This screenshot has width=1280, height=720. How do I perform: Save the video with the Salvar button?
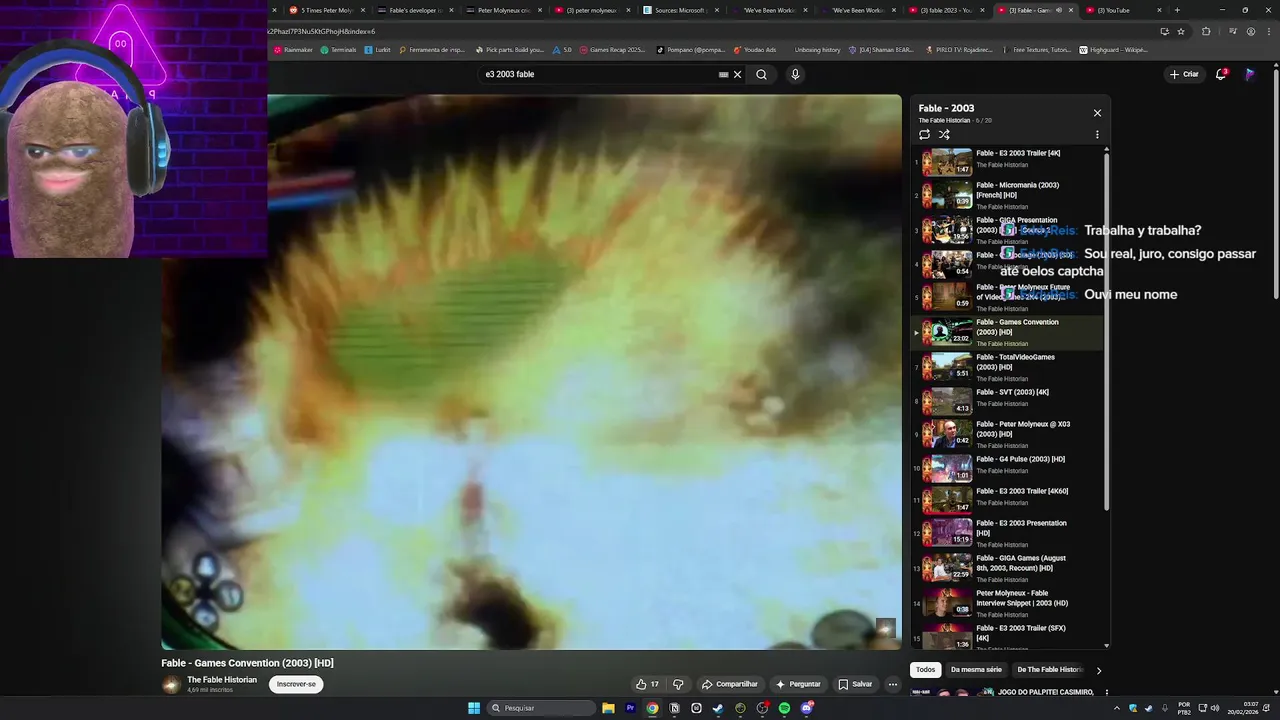[855, 684]
